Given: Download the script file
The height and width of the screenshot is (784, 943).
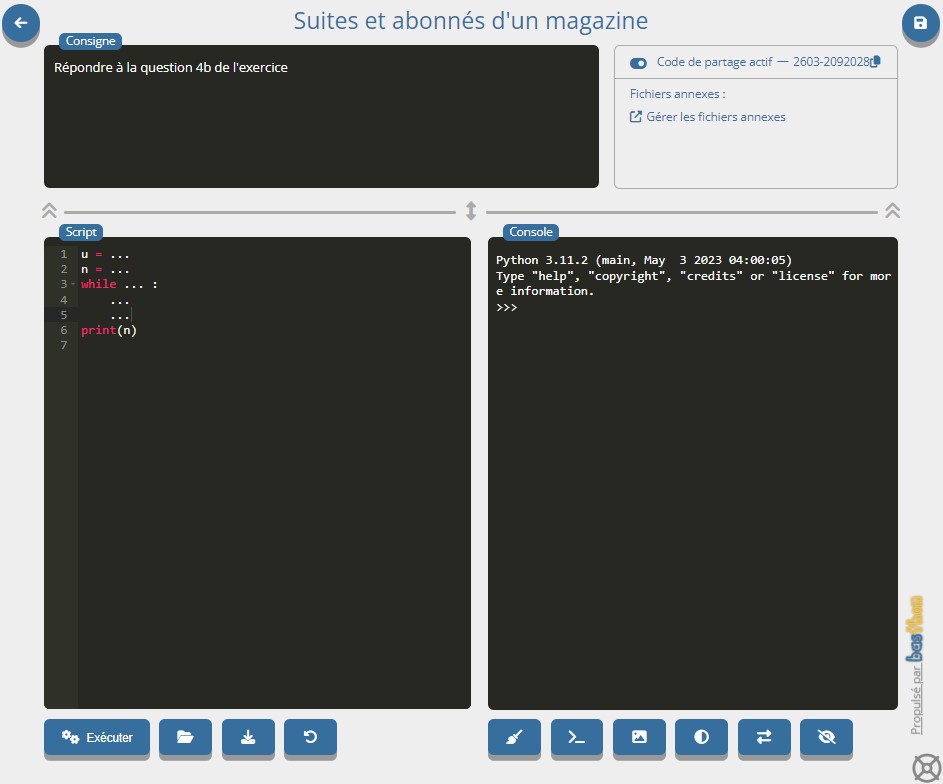Looking at the screenshot, I should 247,737.
